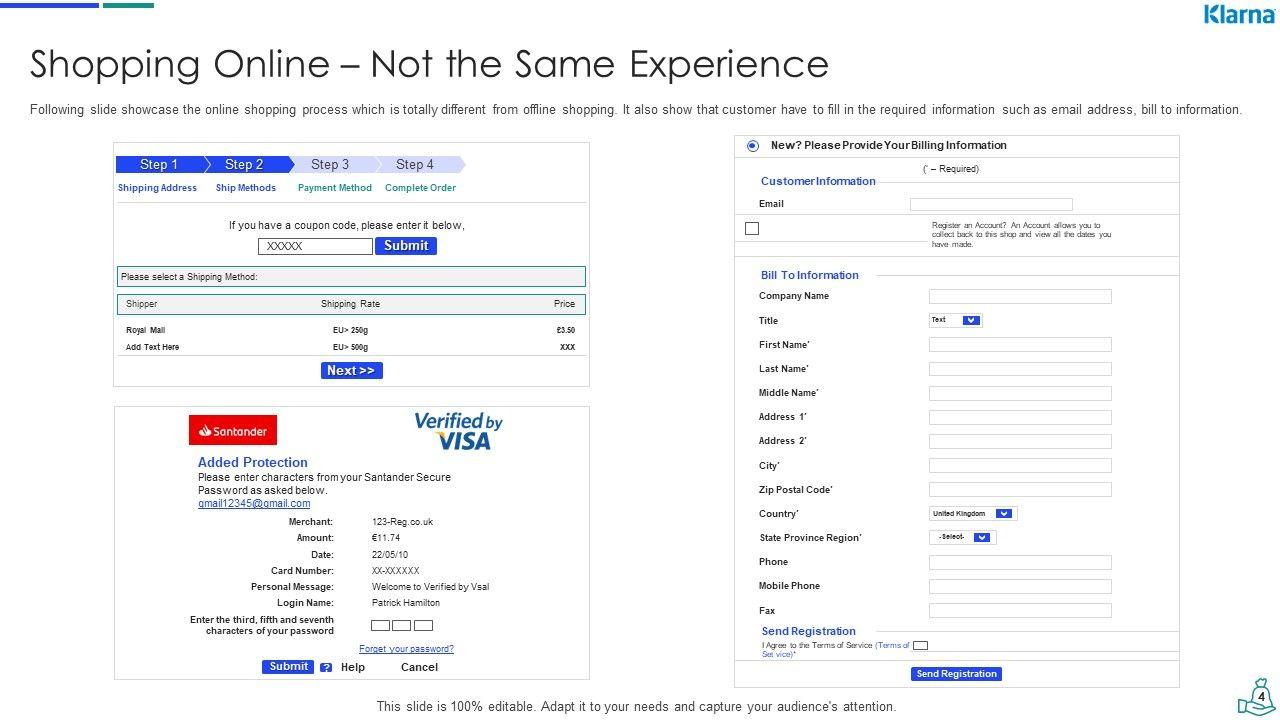Image resolution: width=1280 pixels, height=720 pixels.
Task: Select the Royal Mail shipping row
Action: pyautogui.click(x=351, y=330)
